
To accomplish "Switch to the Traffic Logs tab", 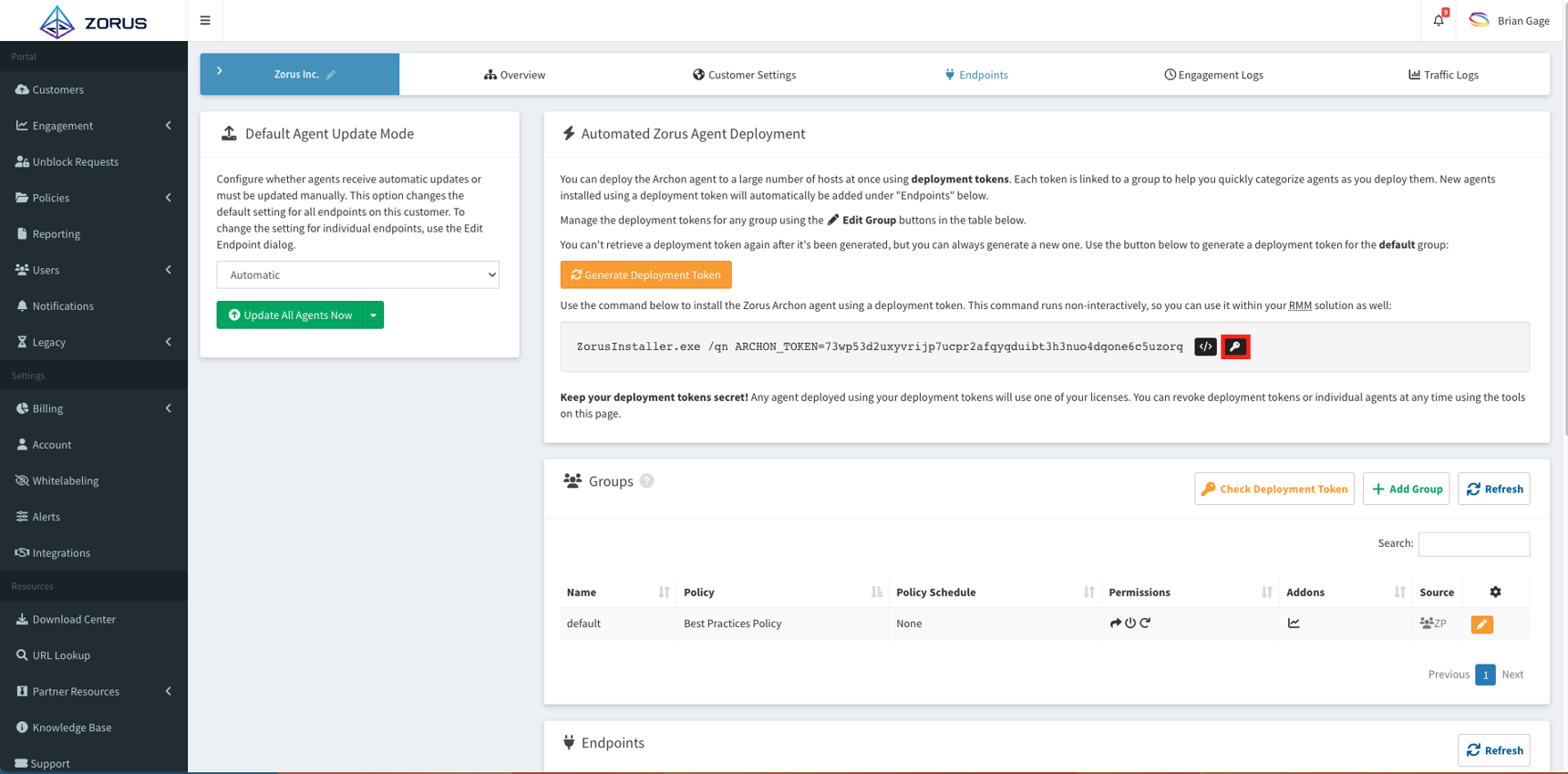I will coord(1443,75).
